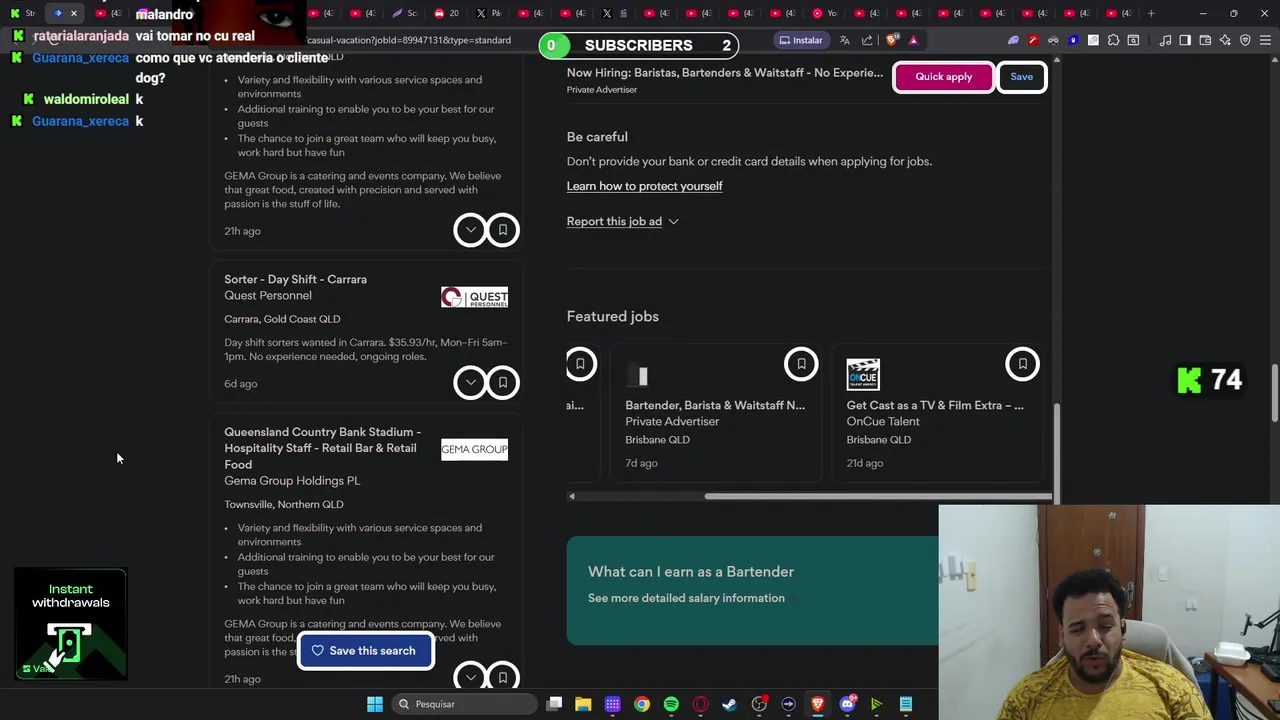Open a new tab with plus button
1280x720 pixels.
point(1151,13)
